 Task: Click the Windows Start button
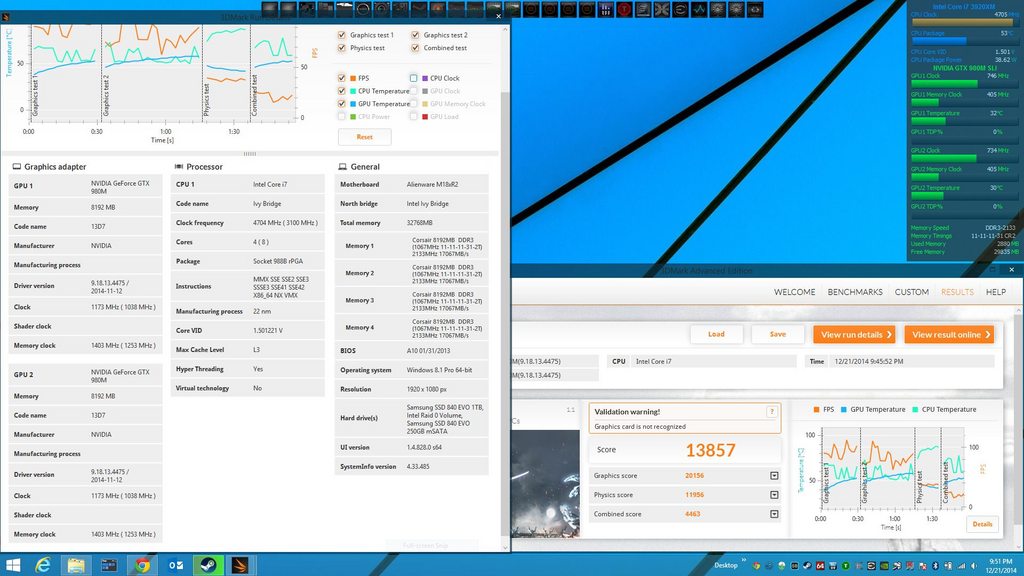coord(12,565)
